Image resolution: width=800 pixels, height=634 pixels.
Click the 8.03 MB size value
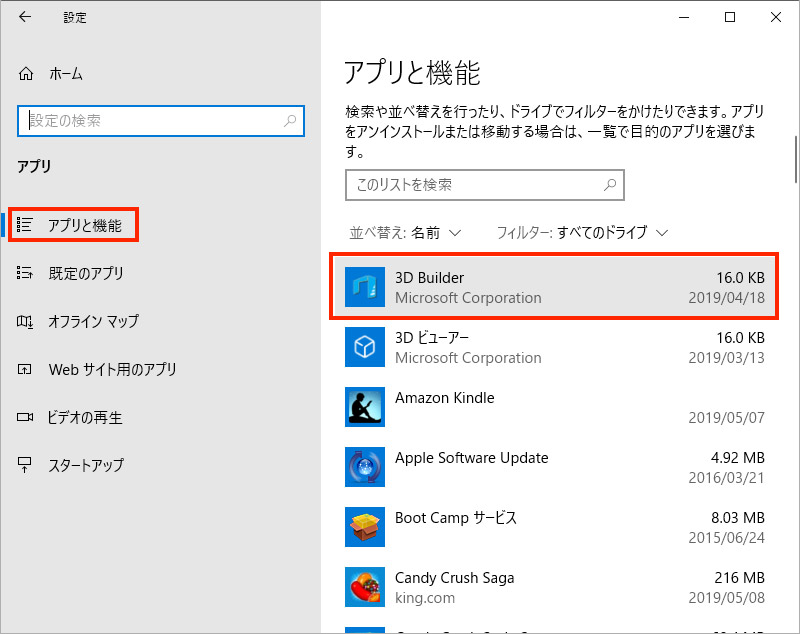tap(738, 518)
